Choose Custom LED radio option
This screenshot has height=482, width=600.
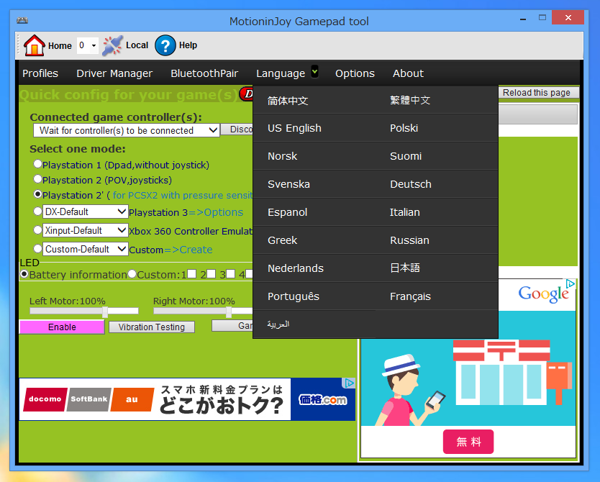click(132, 274)
